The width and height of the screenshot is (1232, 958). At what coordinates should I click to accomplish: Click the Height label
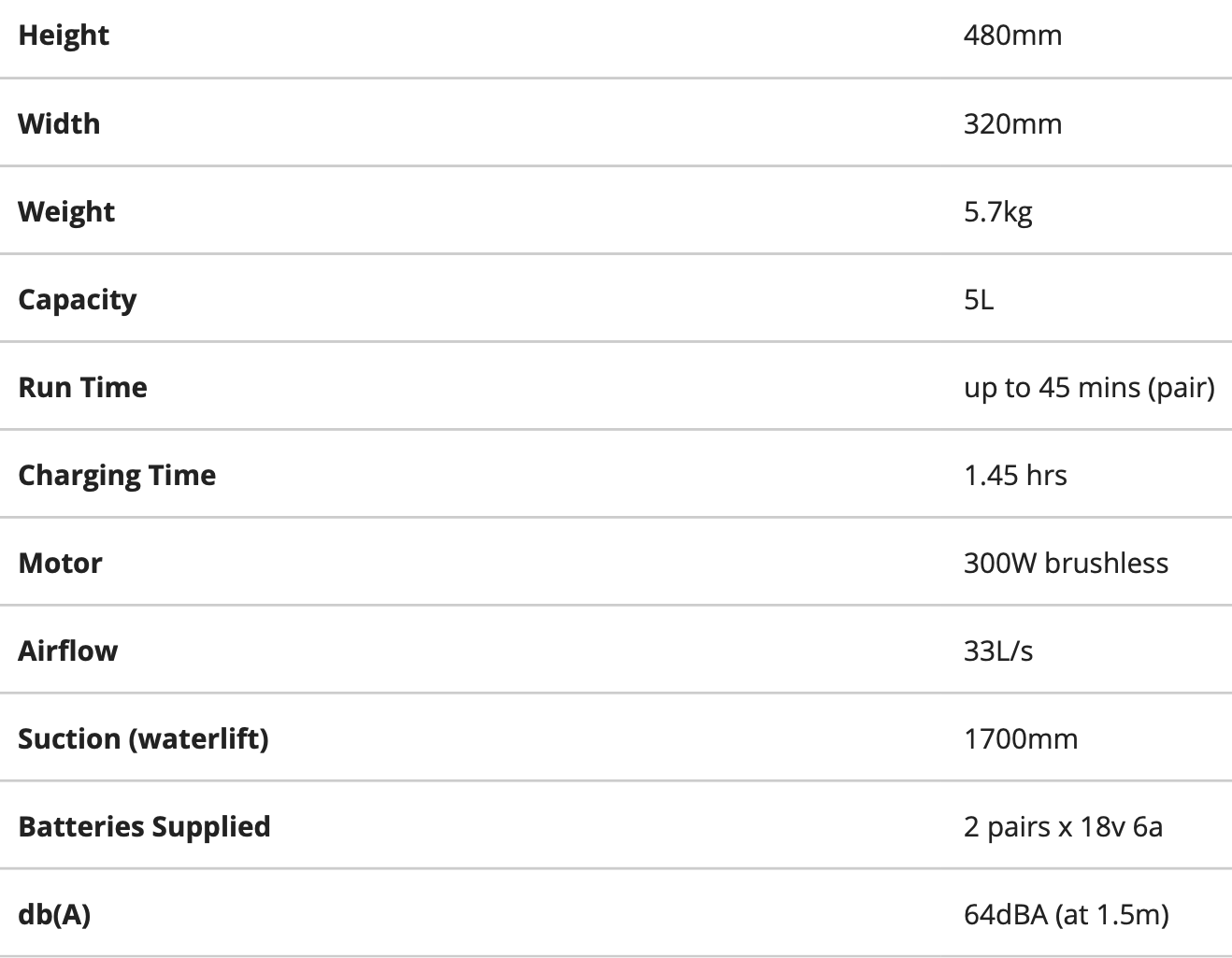(x=64, y=36)
